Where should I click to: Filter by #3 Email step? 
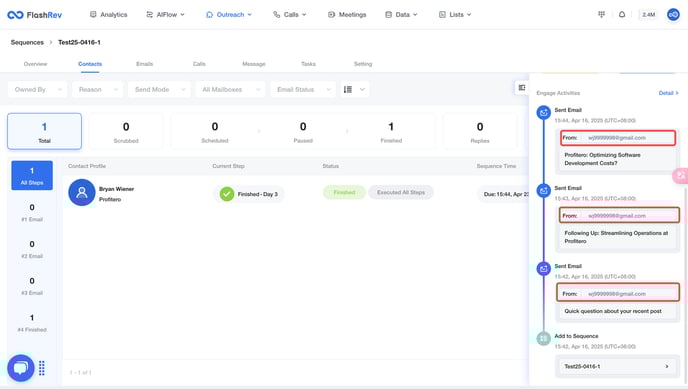coord(32,286)
